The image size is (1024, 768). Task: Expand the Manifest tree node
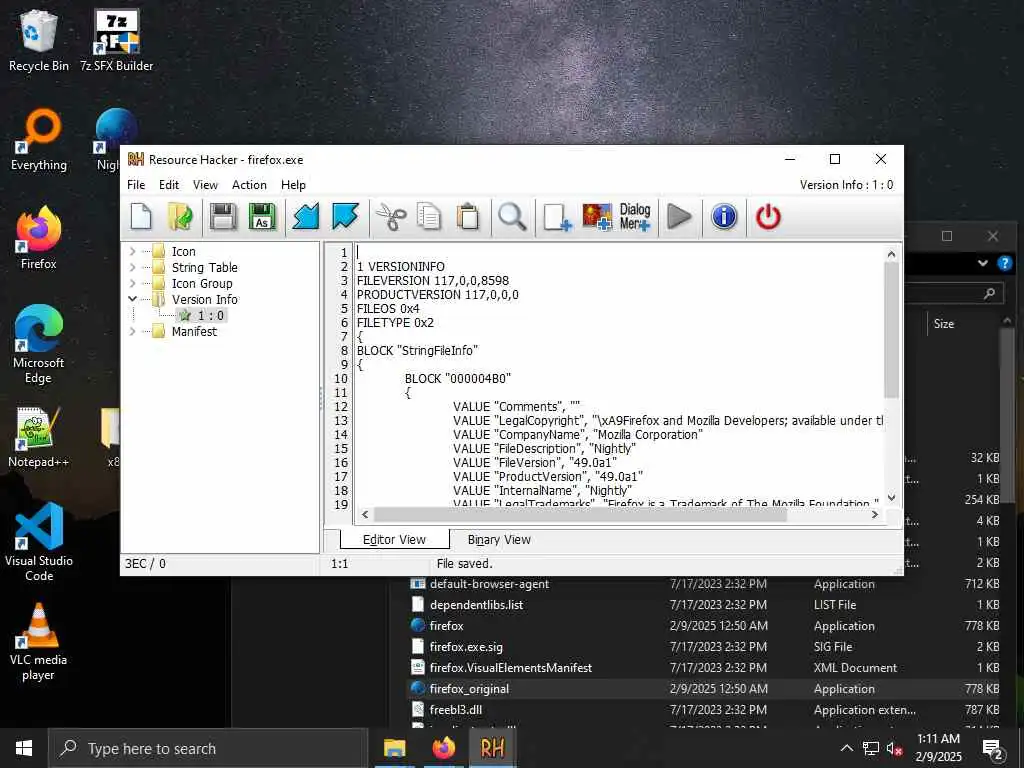[x=133, y=331]
